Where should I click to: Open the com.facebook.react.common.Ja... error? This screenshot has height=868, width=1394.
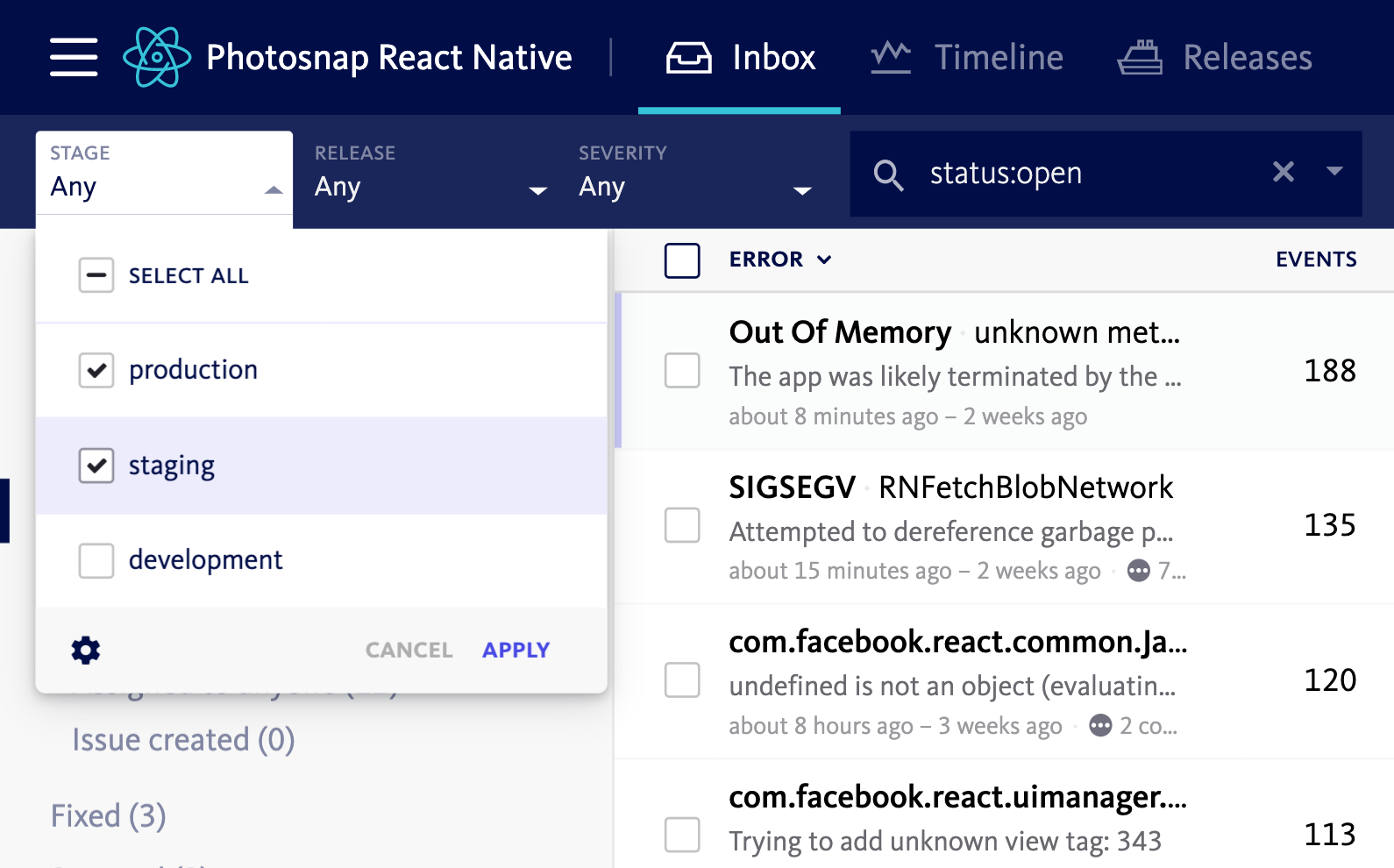click(958, 642)
